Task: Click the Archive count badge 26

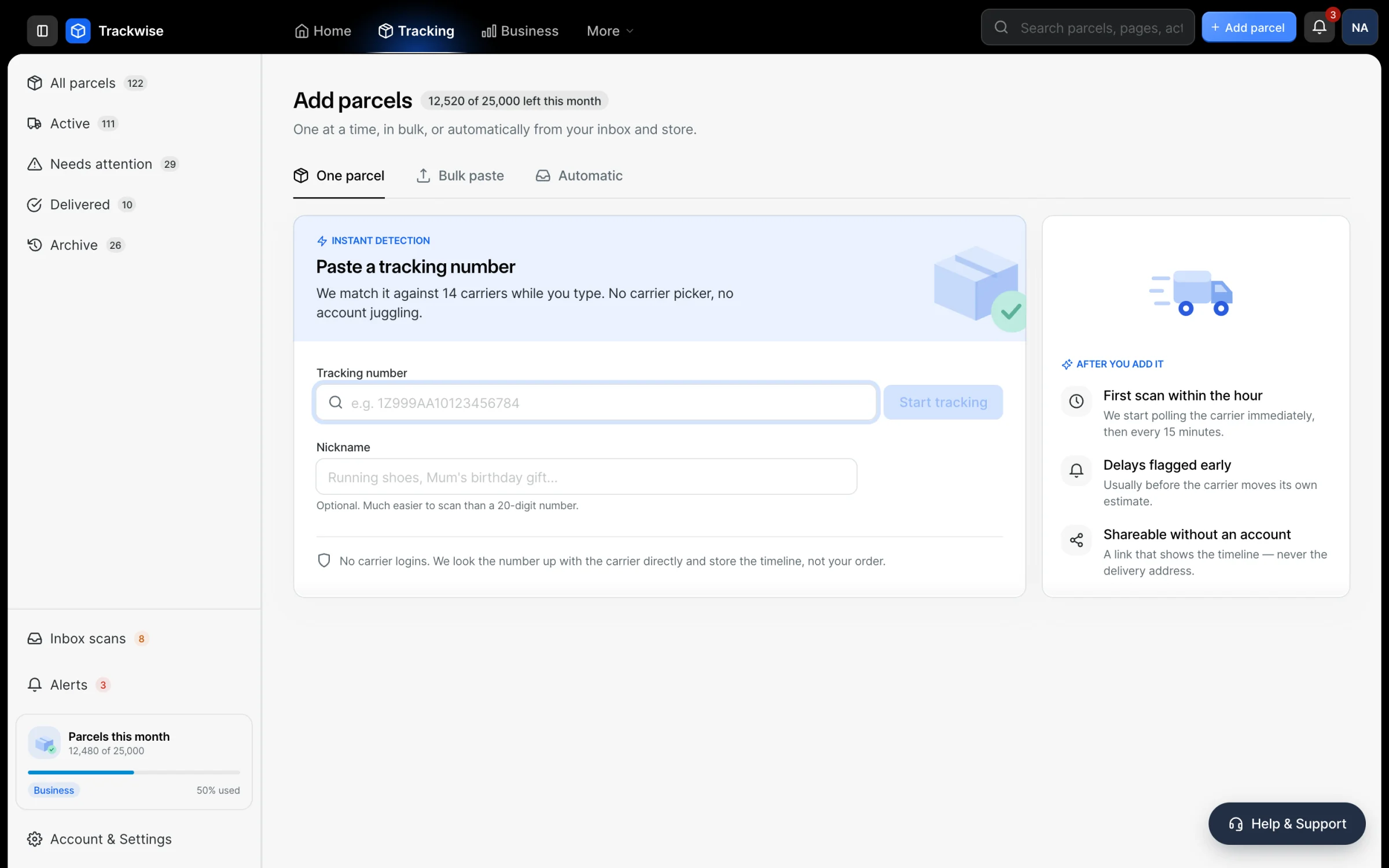Action: coord(115,245)
